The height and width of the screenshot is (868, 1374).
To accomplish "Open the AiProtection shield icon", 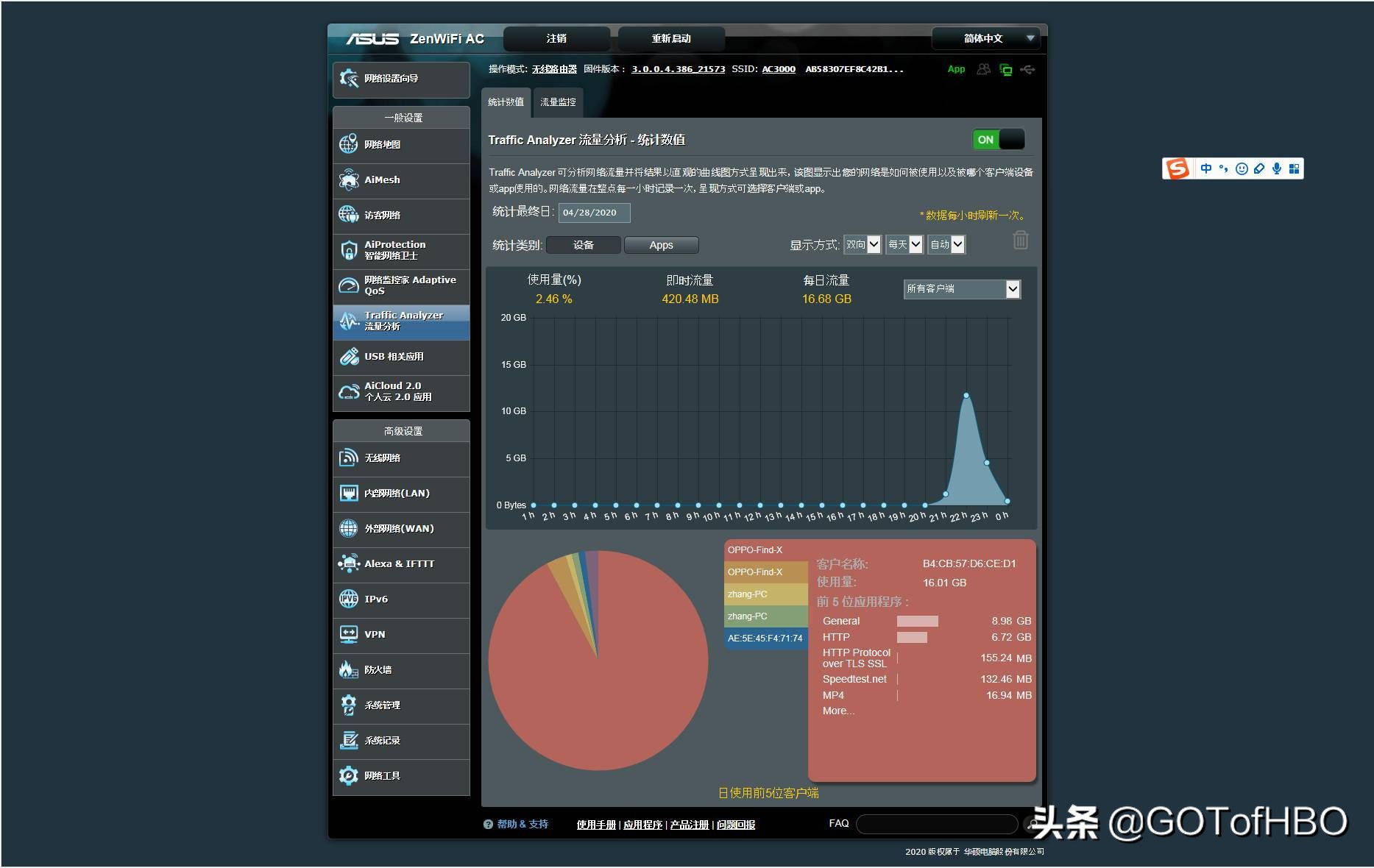I will 349,250.
